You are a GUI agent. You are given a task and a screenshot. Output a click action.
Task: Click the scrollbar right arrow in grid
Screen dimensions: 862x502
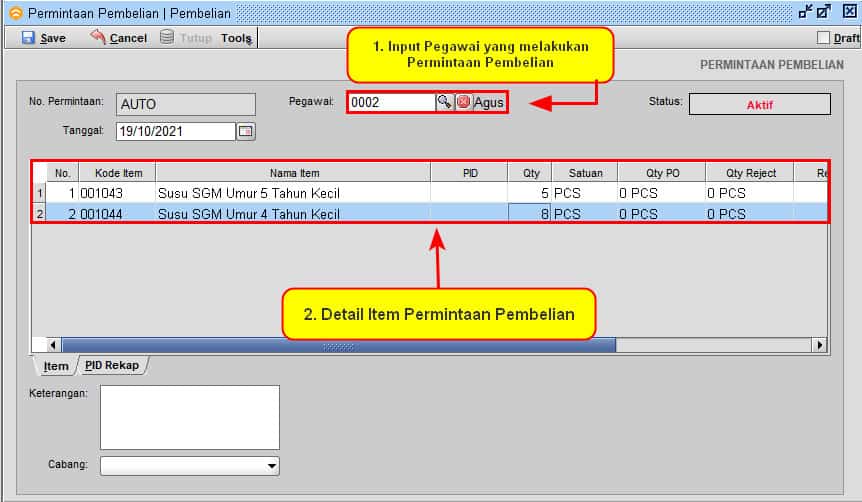tap(819, 345)
